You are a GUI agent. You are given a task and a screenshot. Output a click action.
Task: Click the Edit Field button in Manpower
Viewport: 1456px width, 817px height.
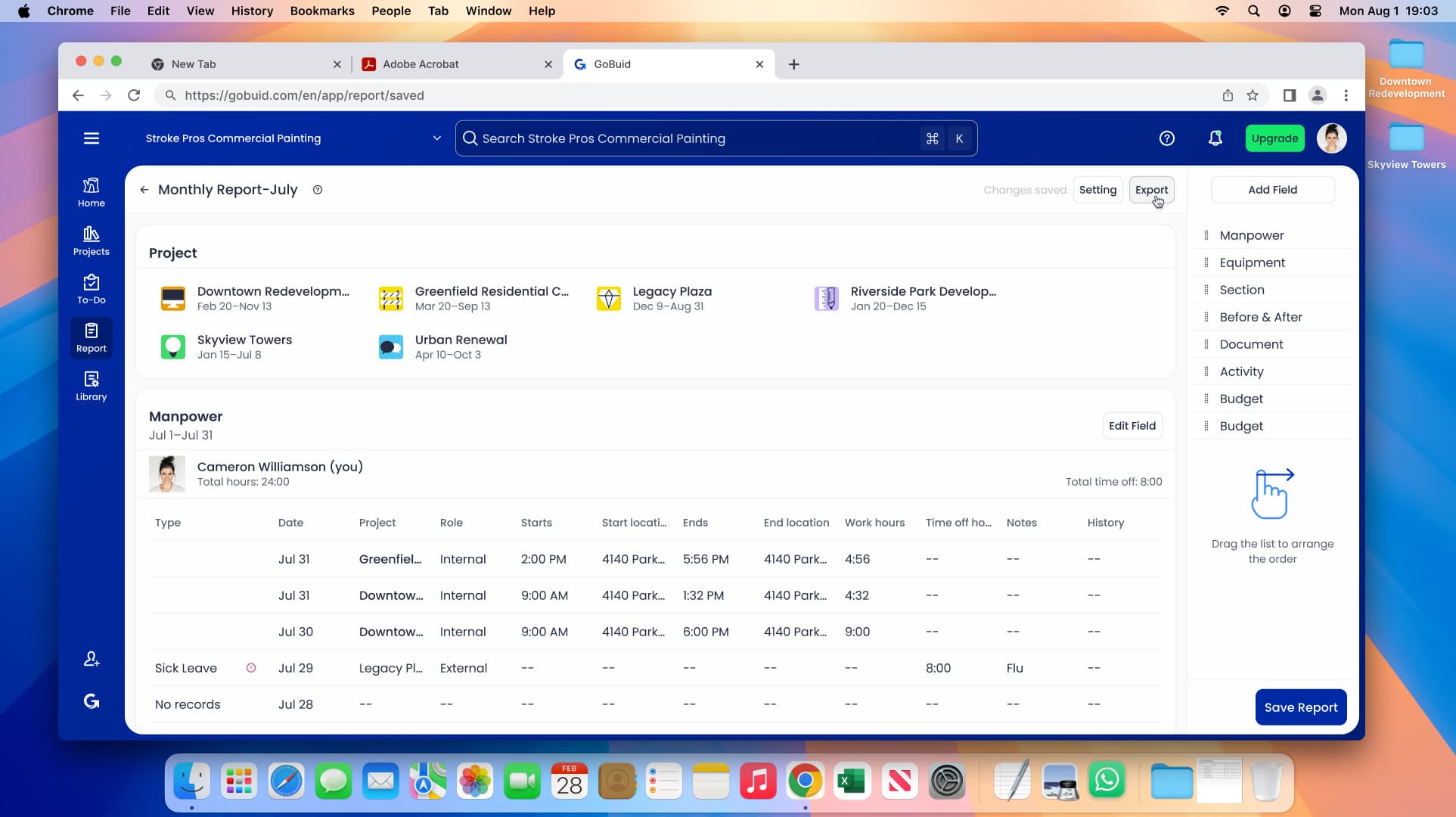click(1132, 426)
